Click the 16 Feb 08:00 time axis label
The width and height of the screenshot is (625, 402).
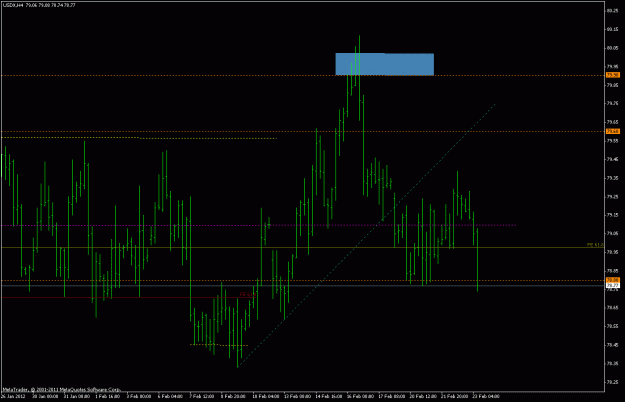coord(360,396)
